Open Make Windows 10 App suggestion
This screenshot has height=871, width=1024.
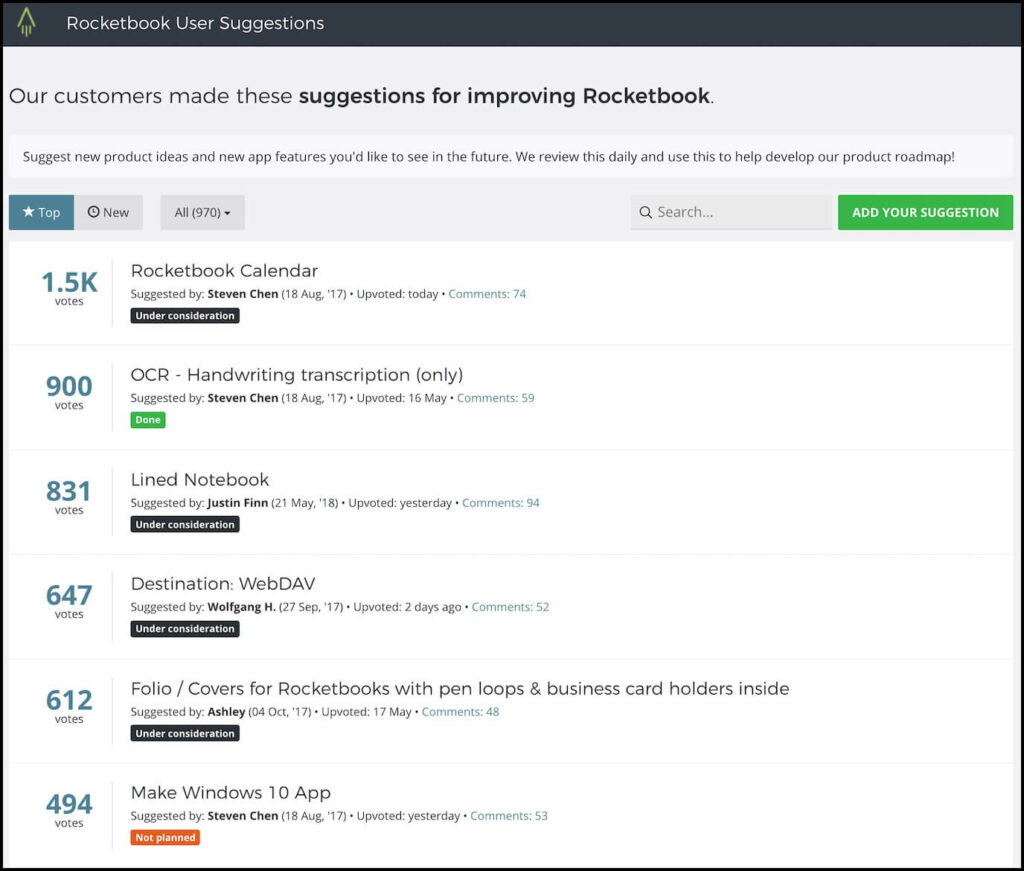(231, 793)
